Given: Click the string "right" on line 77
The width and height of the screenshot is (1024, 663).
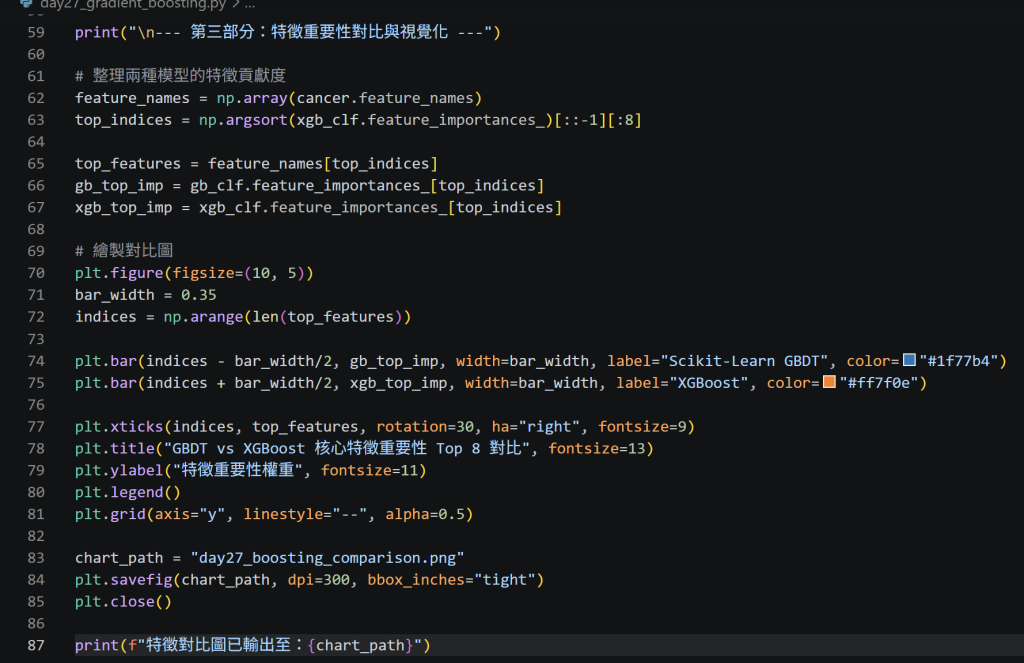Looking at the screenshot, I should (x=549, y=427).
